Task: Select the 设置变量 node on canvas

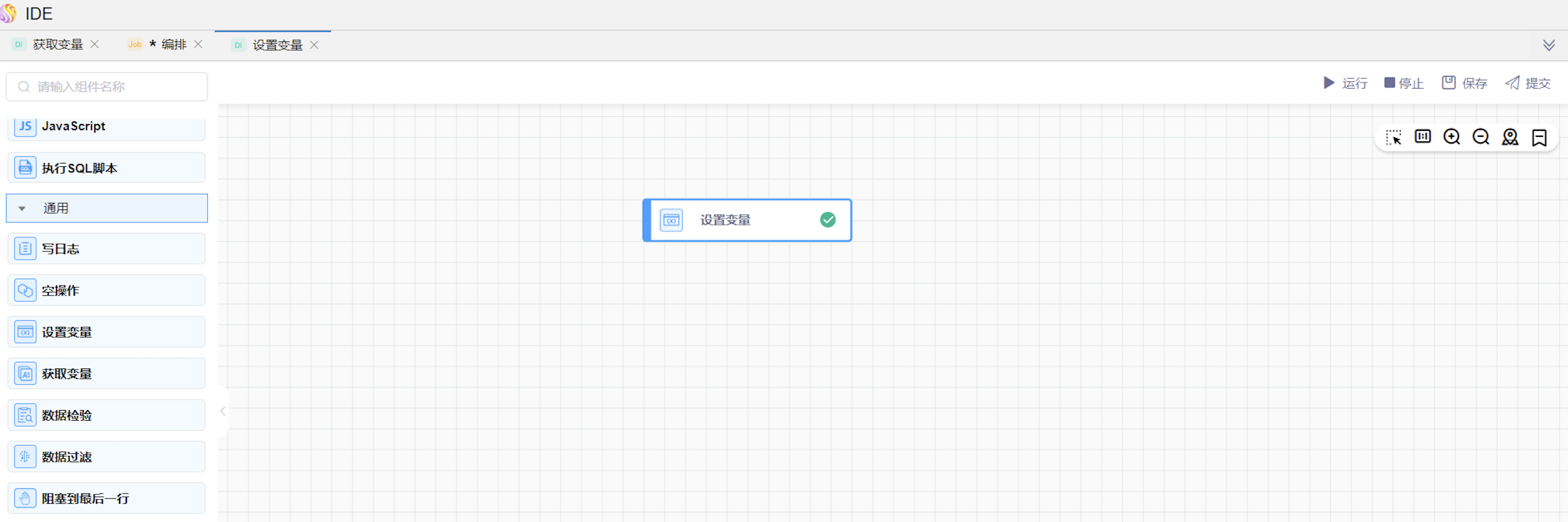Action: click(747, 220)
